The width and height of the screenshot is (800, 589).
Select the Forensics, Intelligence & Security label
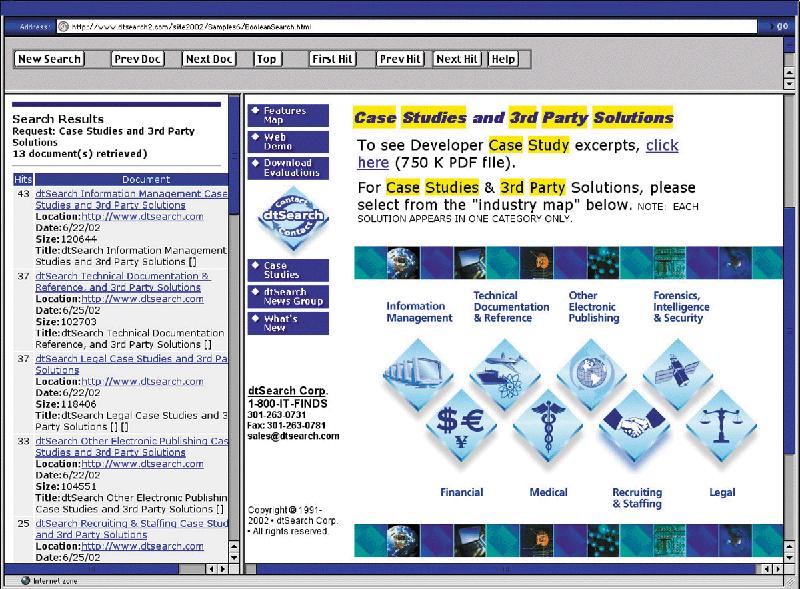(681, 307)
